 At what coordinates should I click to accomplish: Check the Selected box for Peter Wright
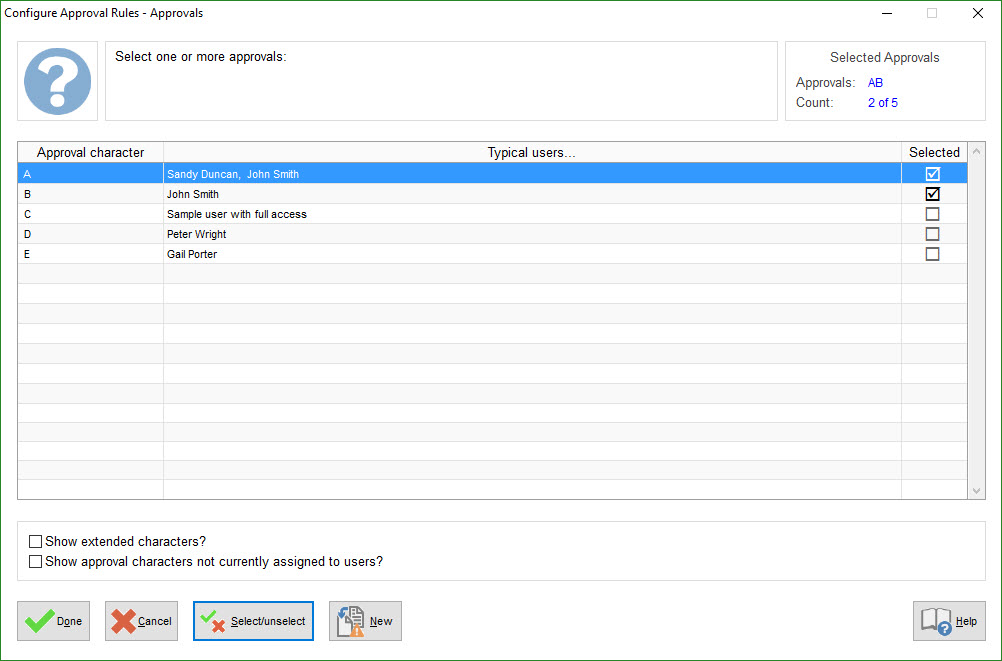tap(932, 233)
